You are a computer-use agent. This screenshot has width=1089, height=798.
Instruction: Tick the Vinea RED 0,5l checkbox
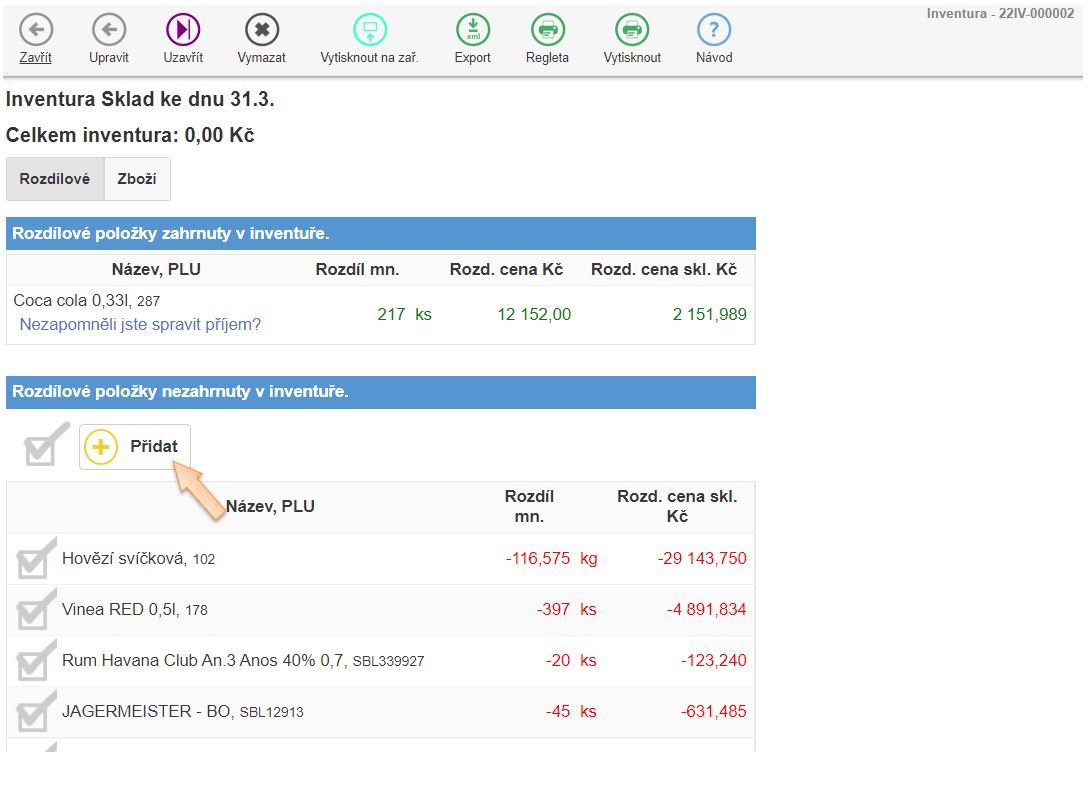click(x=36, y=610)
